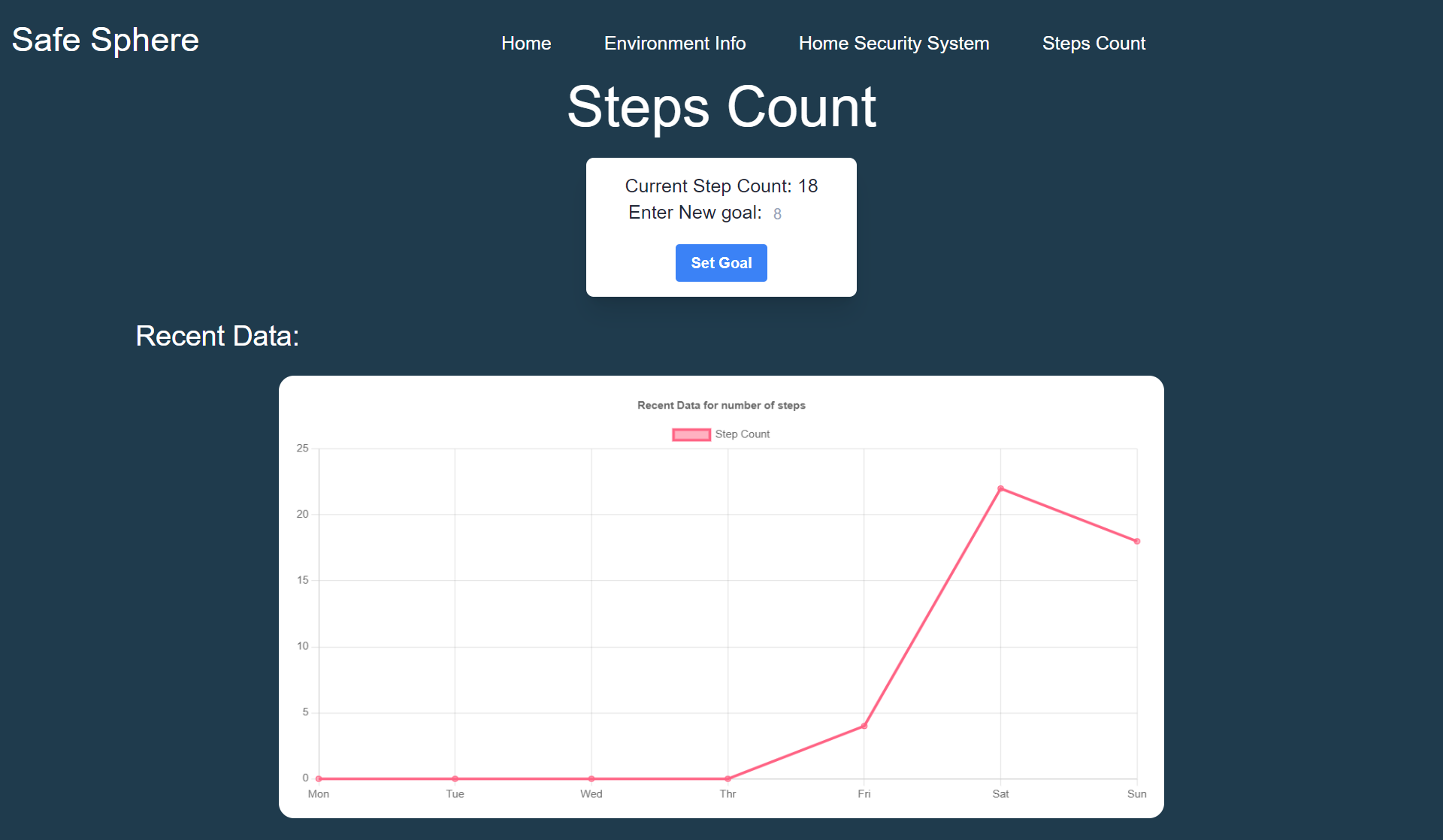Select the Steps Count nav link
The width and height of the screenshot is (1443, 840).
[1094, 44]
